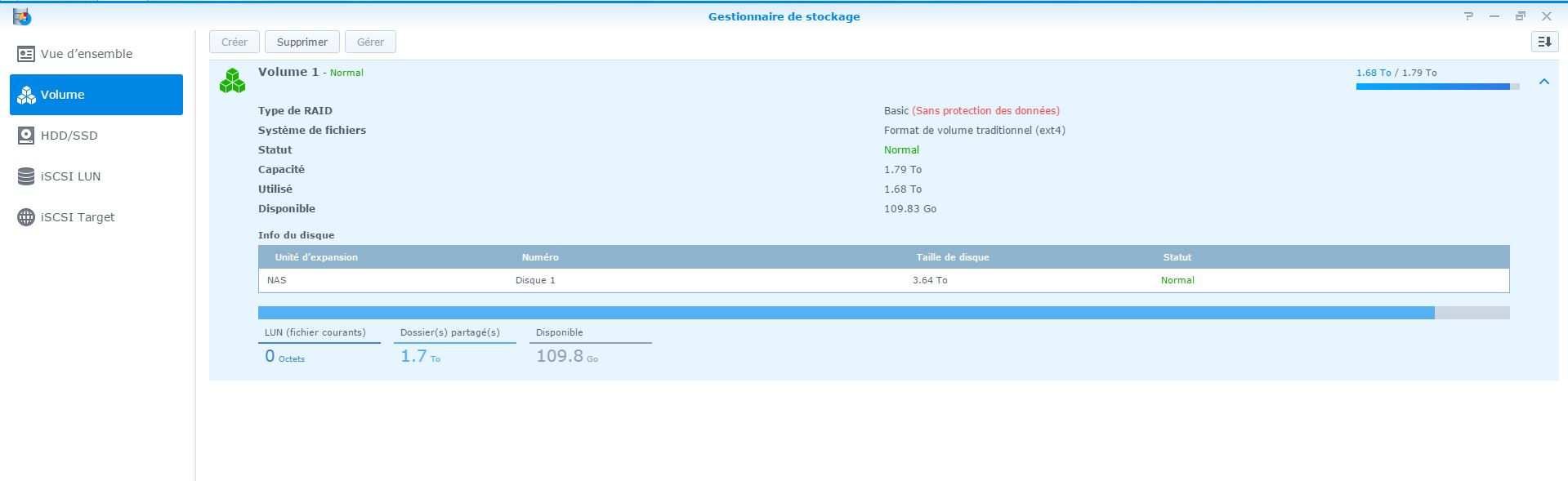Click the Créer button
The height and width of the screenshot is (481, 1568).
pyautogui.click(x=235, y=42)
